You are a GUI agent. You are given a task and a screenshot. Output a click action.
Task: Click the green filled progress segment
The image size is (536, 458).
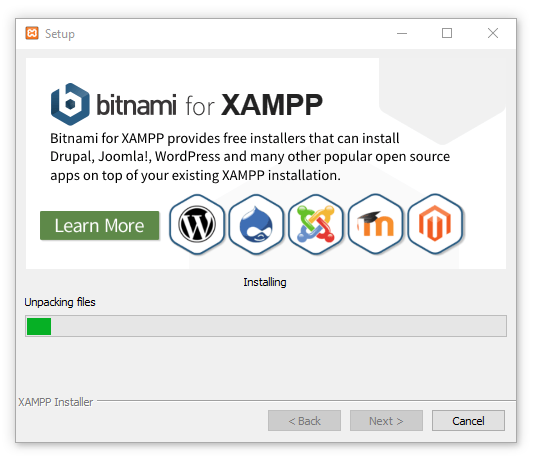click(39, 326)
